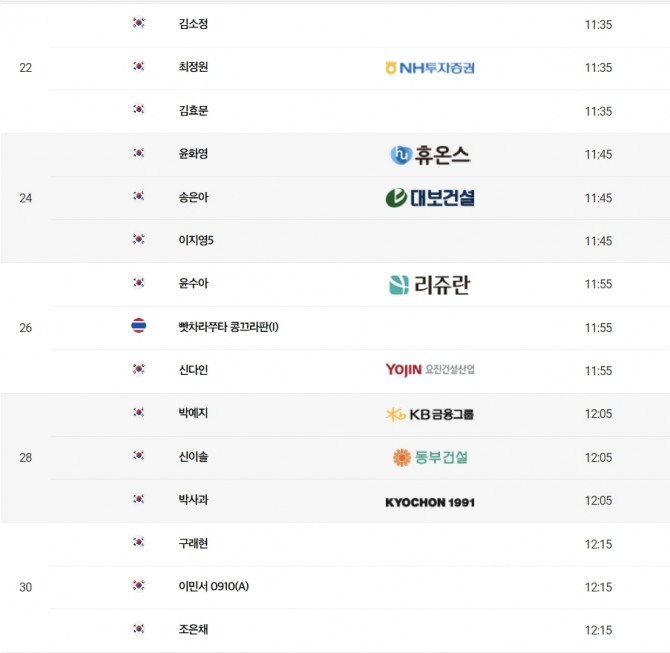Click the 12:05 tee time for 신이솔
The height and width of the screenshot is (653, 670).
[598, 457]
